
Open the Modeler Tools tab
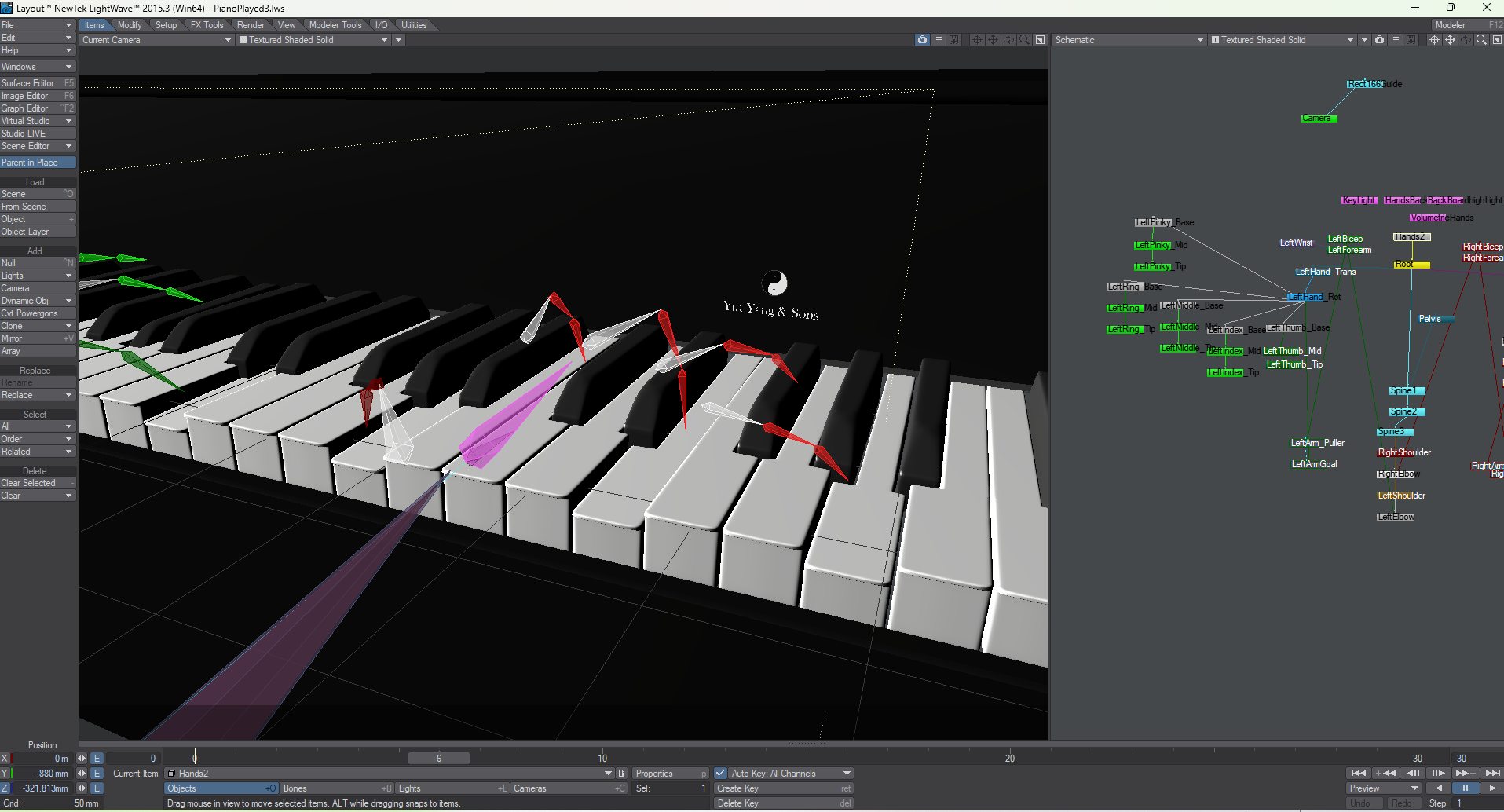[x=335, y=25]
